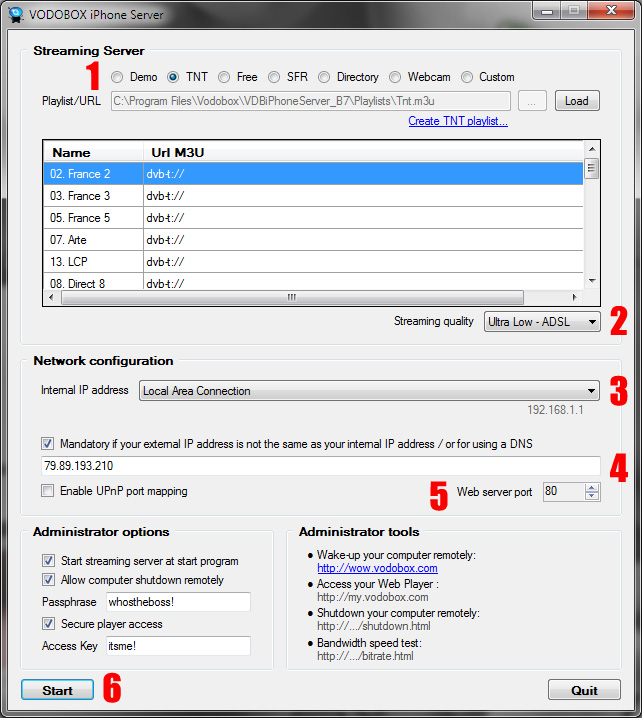
Task: Click the Name column header
Action: [93, 152]
